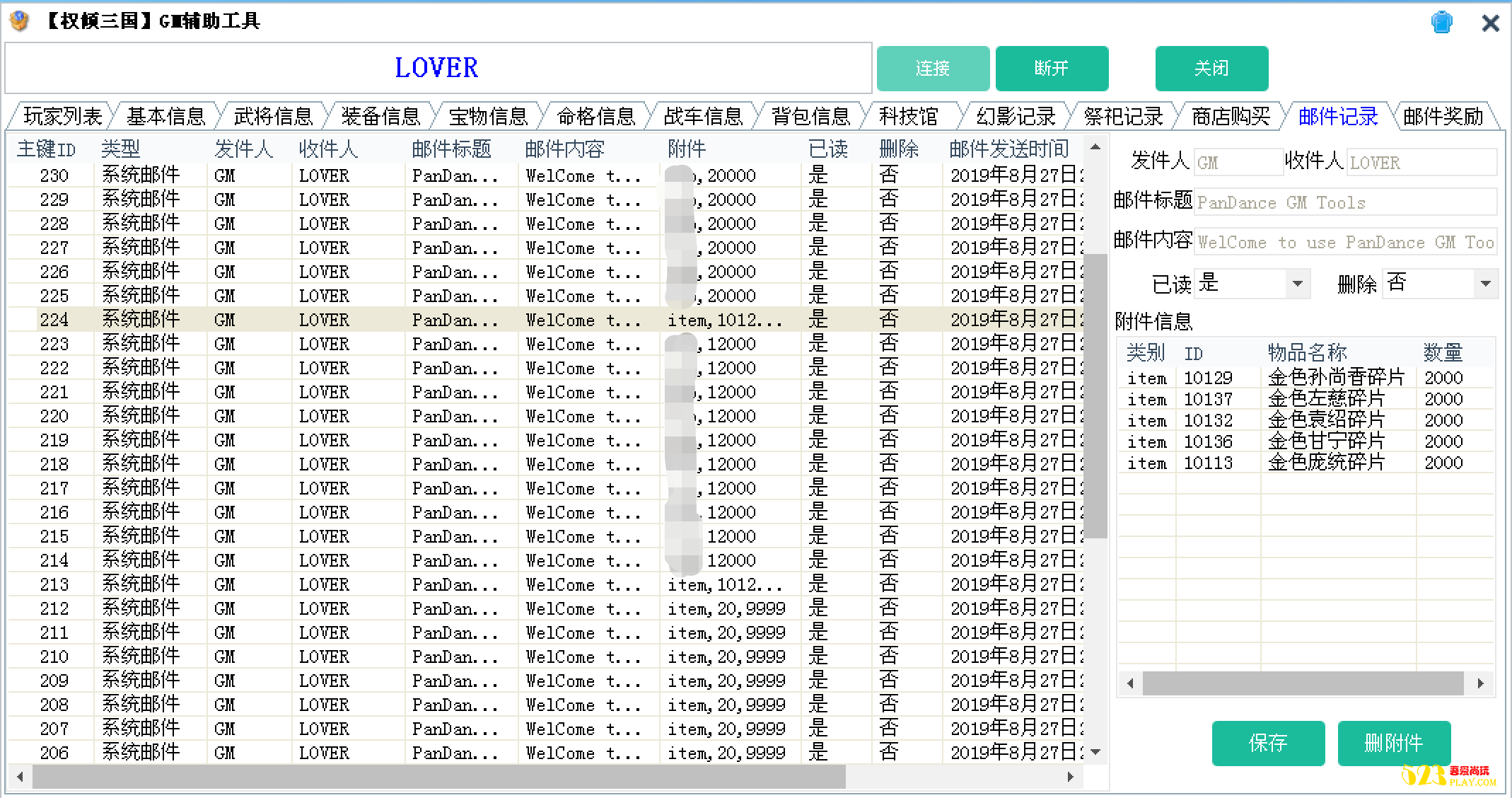Click the attachment panel scroll-right arrow
Image resolution: width=1512 pixels, height=798 pixels.
click(x=1481, y=683)
